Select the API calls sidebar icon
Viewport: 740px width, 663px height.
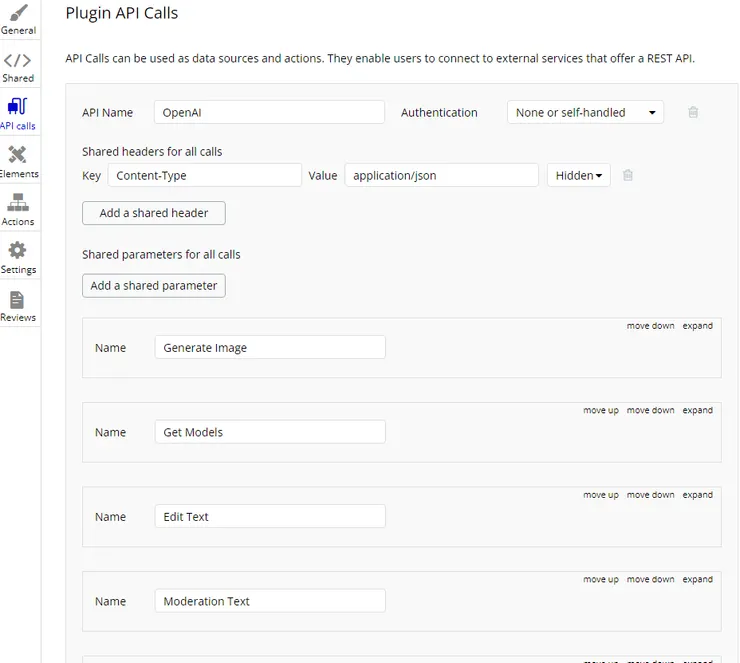18,107
